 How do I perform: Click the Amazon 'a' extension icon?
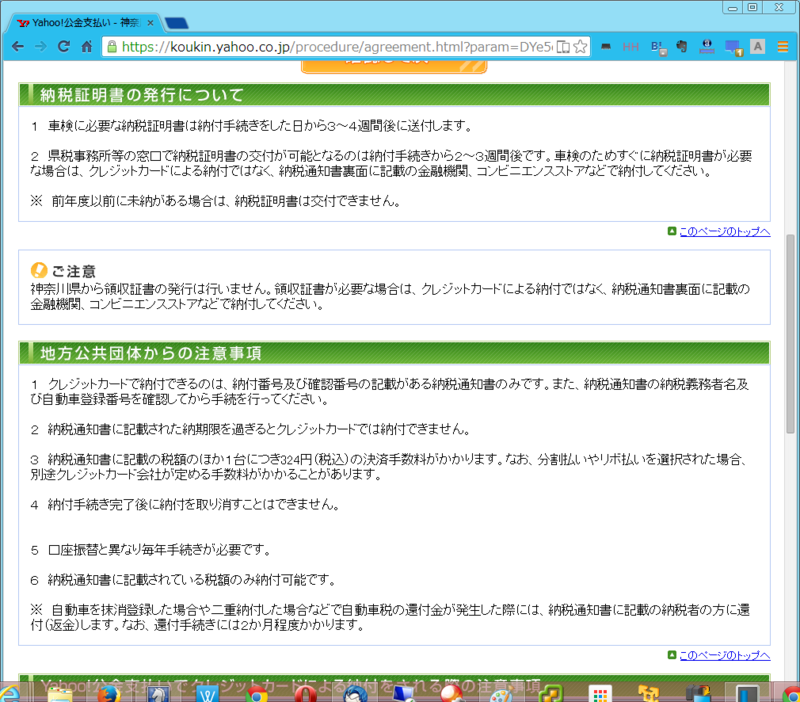coord(707,47)
